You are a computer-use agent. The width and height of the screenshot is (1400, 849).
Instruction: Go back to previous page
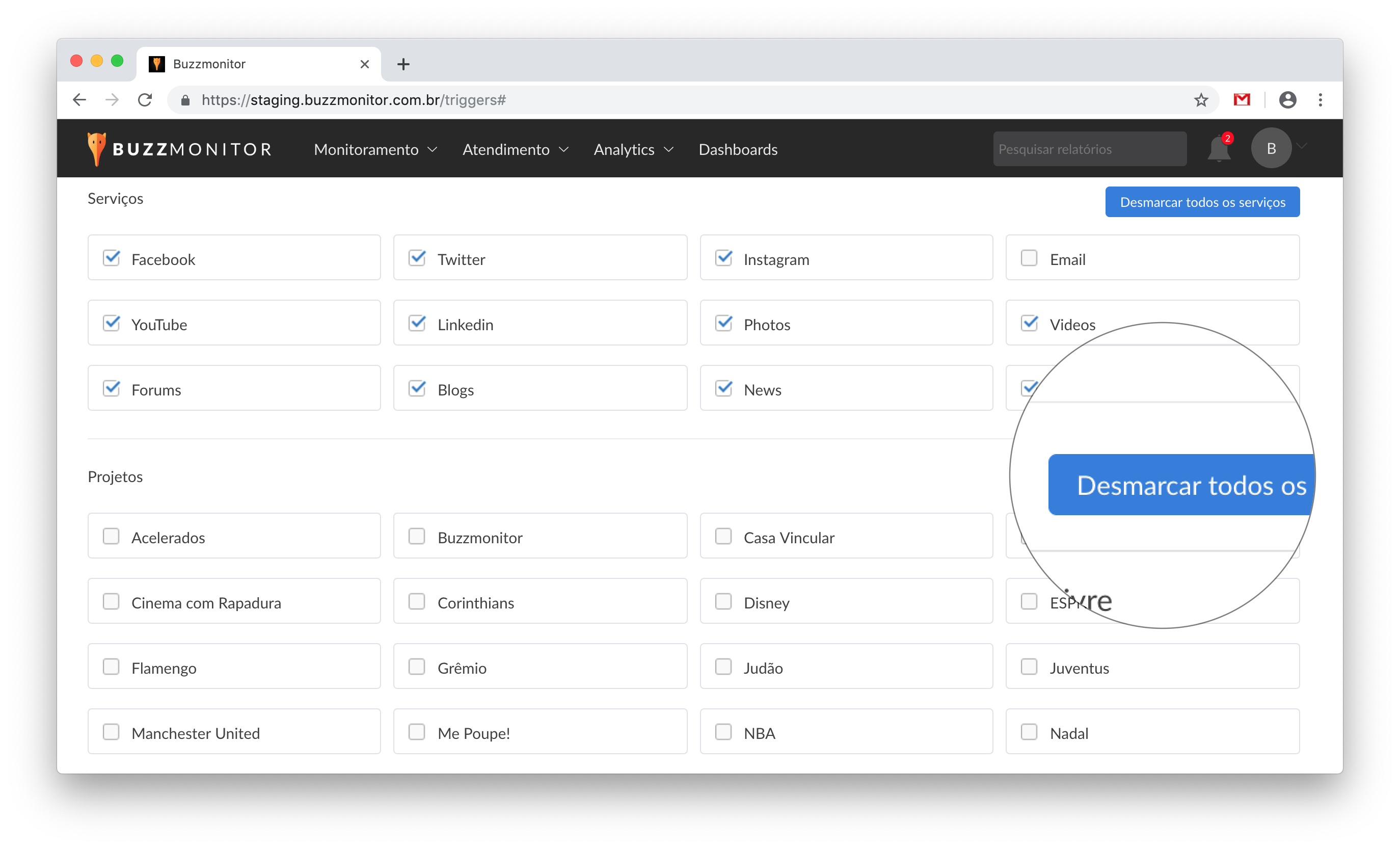tap(79, 100)
